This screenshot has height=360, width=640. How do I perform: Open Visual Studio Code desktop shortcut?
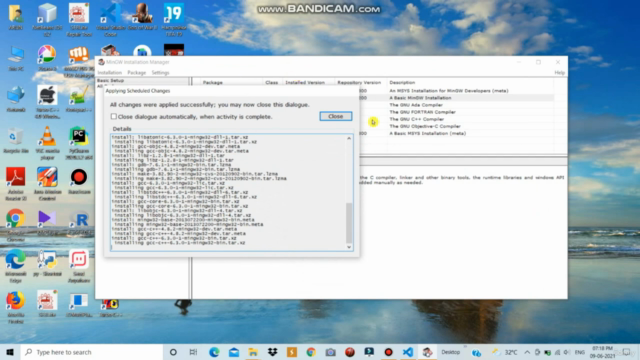coord(110,20)
